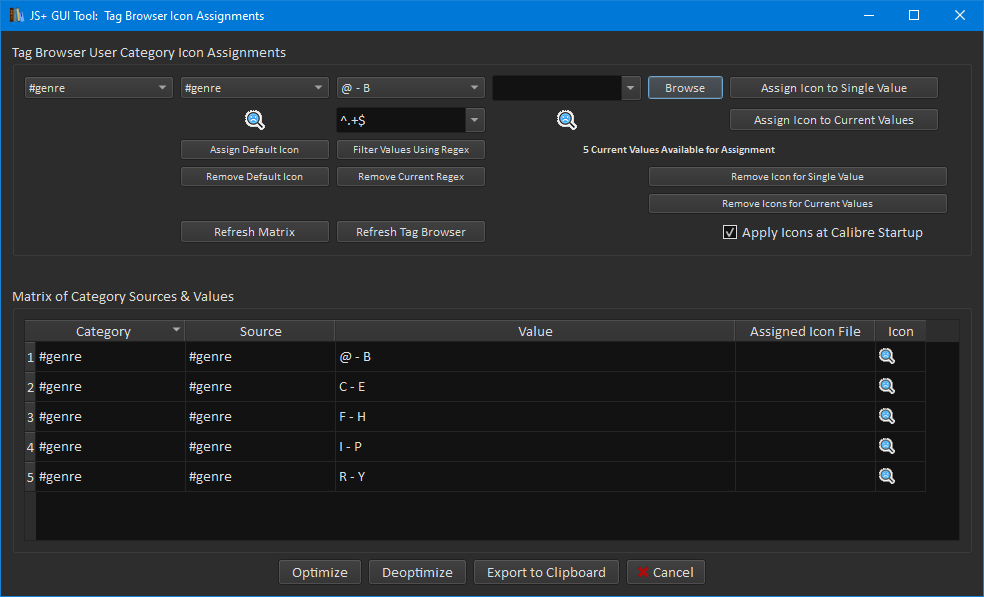Click the app icon in title bar
This screenshot has width=984, height=597.
point(16,15)
